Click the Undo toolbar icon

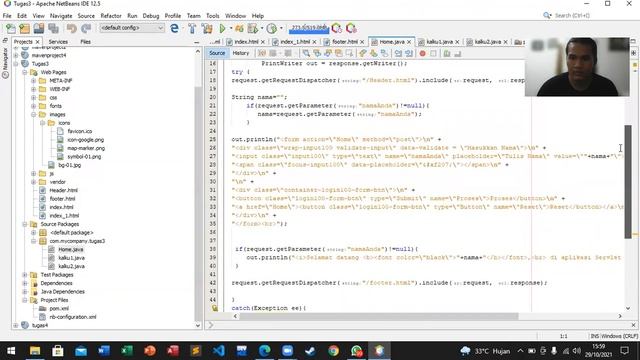click(72, 28)
